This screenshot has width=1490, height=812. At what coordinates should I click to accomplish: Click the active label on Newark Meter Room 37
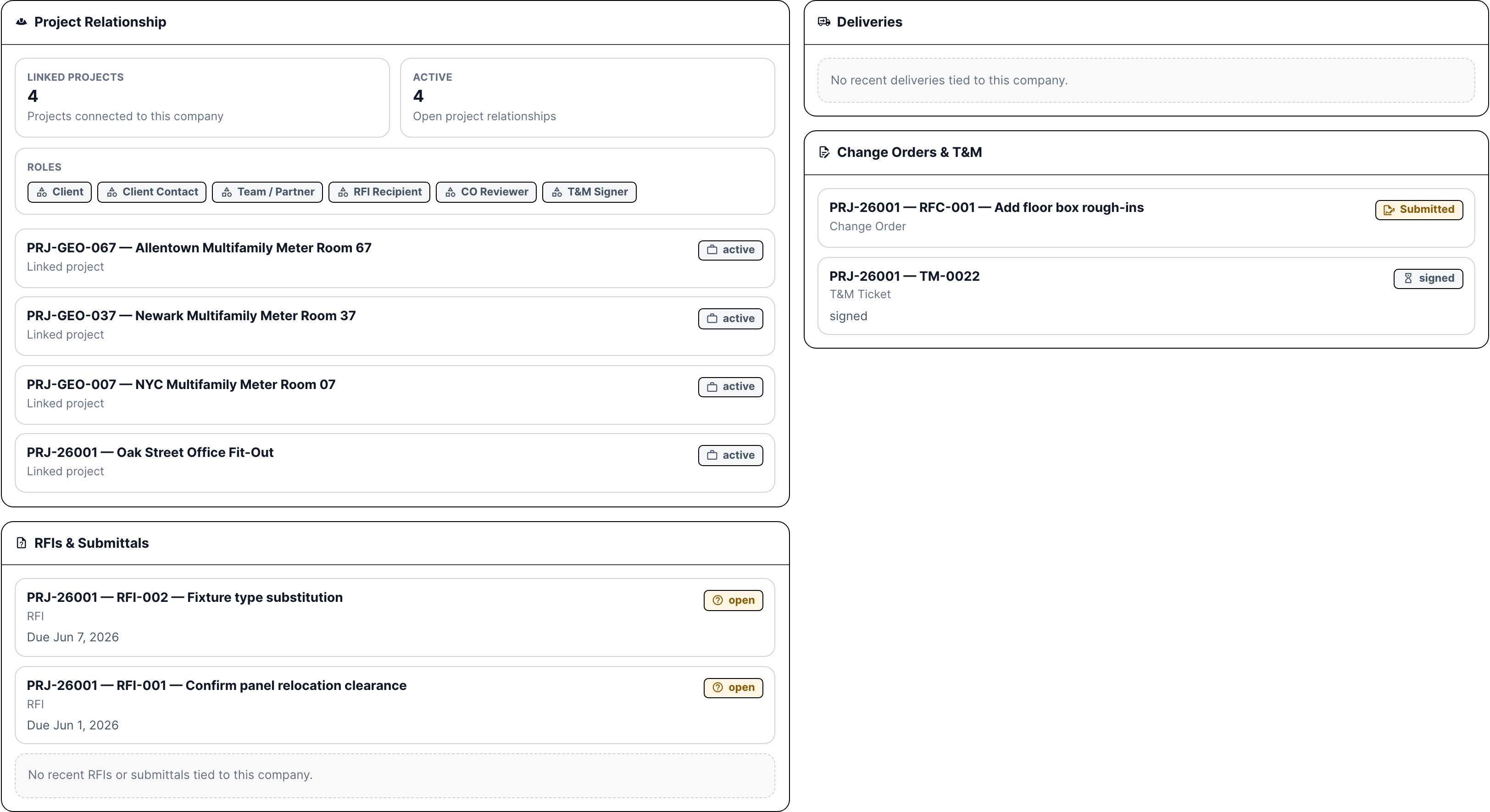(739, 319)
